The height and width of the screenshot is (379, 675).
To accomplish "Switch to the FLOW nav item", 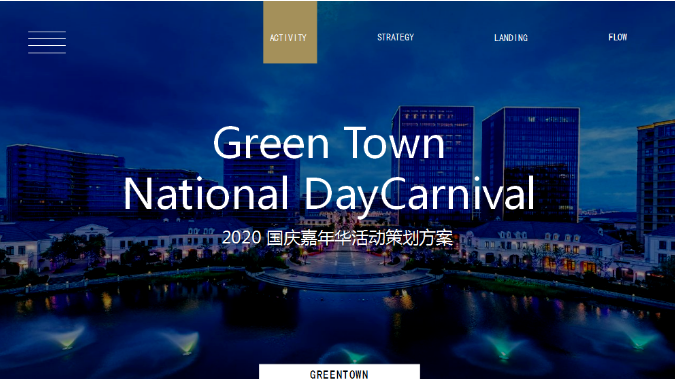I will 618,37.
